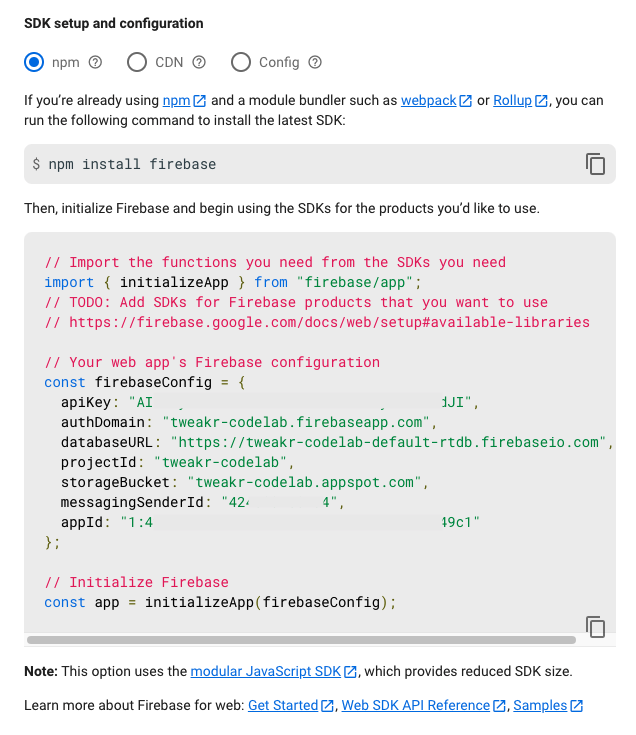This screenshot has height=735, width=636.
Task: Select the Config radio option
Action: 241,62
